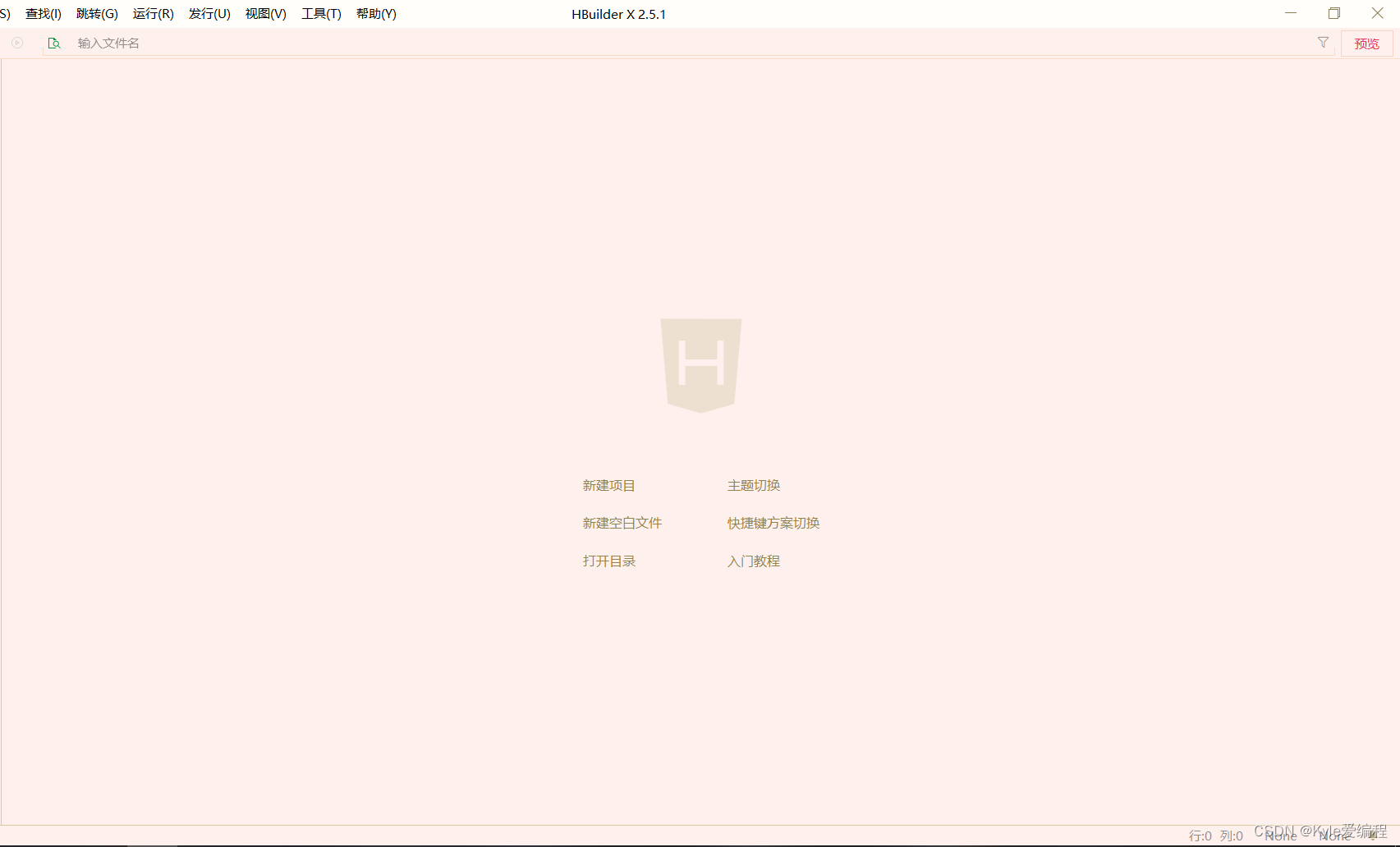Image resolution: width=1400 pixels, height=847 pixels.
Task: Click the 主题切换 link
Action: coord(754,486)
